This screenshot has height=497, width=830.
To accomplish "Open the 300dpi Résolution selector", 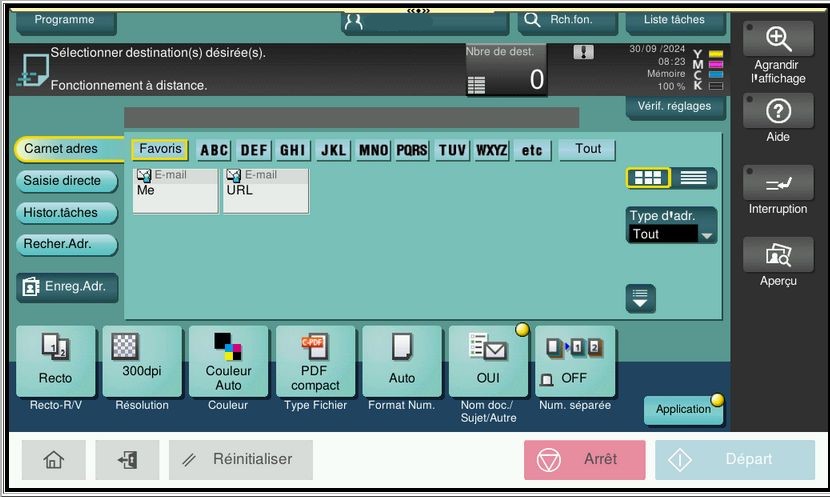I will (142, 361).
